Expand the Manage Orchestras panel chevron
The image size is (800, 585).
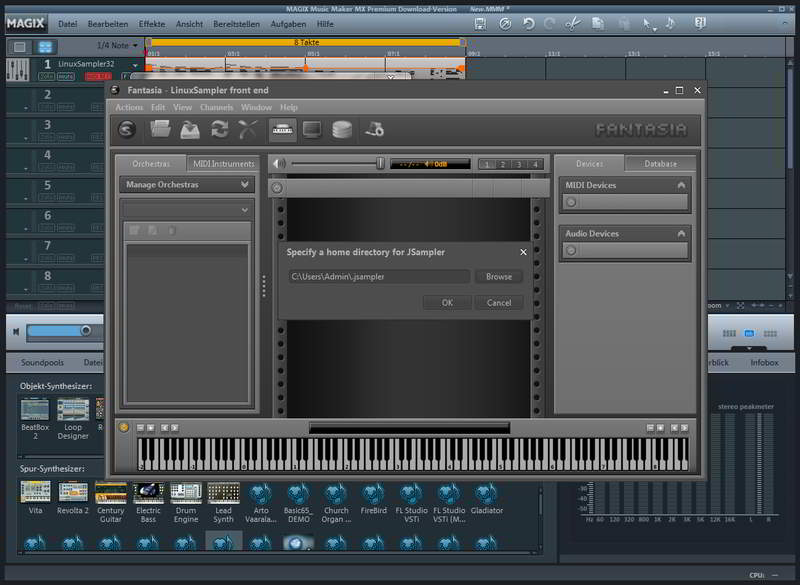244,184
